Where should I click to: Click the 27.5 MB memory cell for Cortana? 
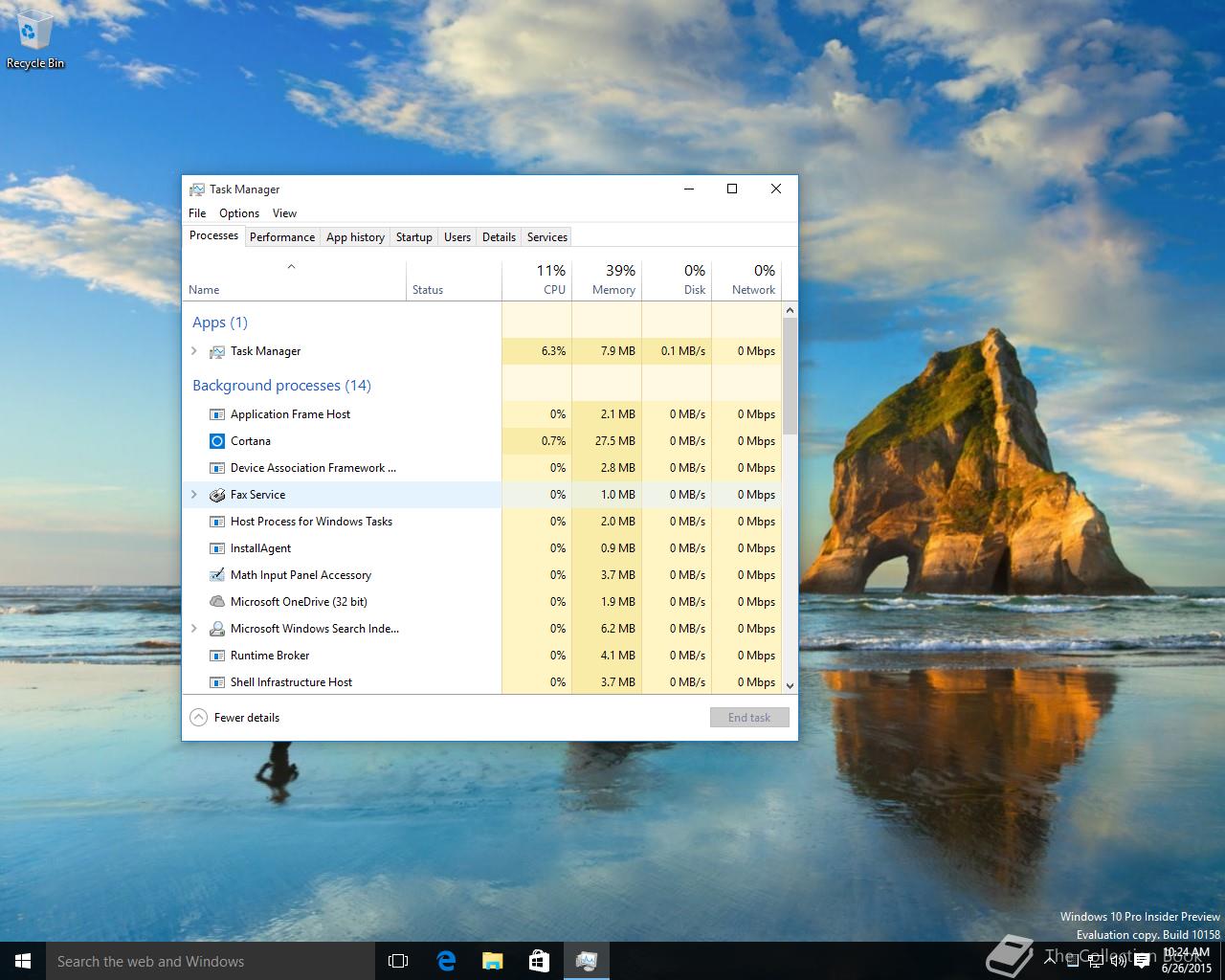tap(607, 441)
